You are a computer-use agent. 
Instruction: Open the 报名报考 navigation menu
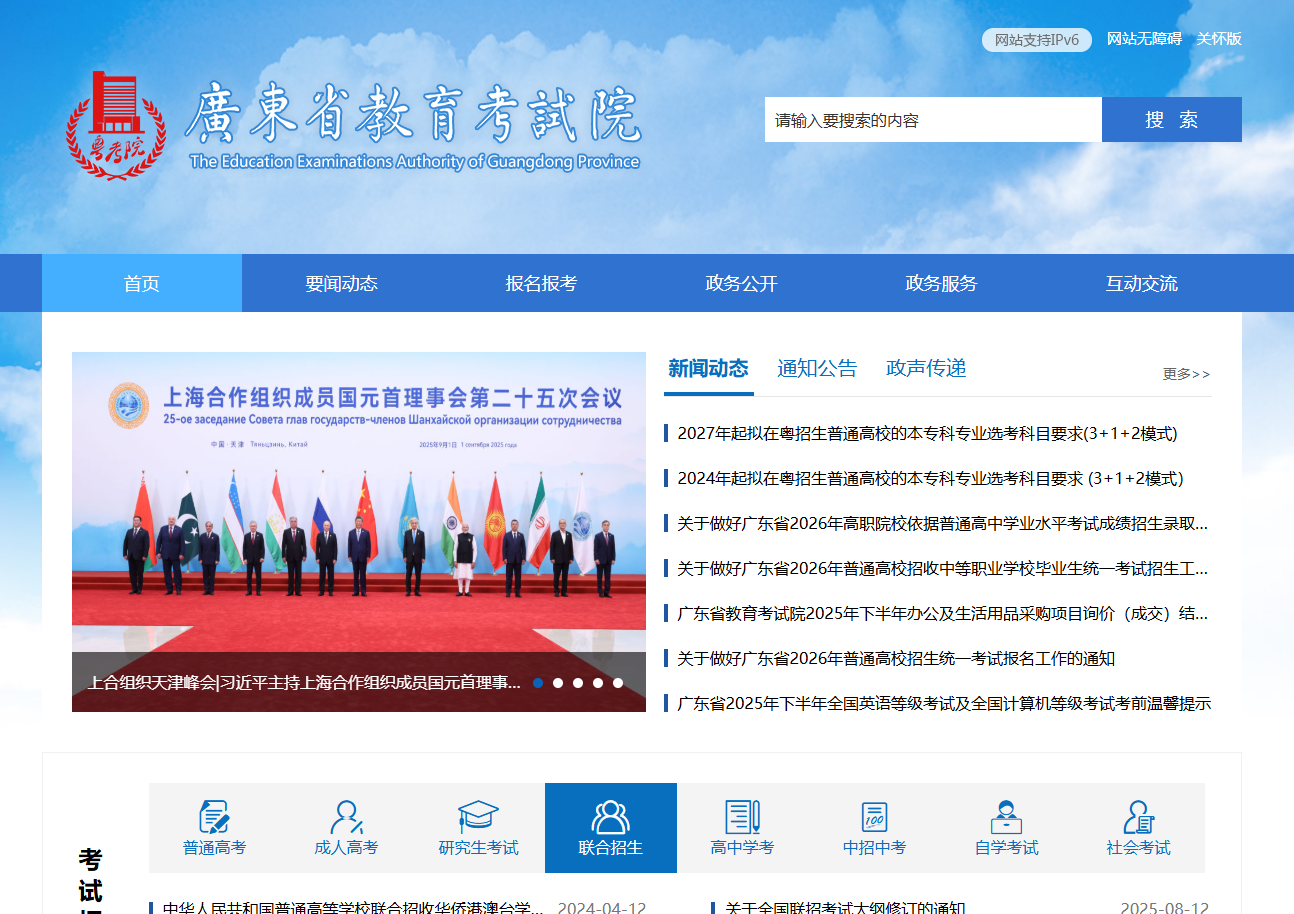pyautogui.click(x=541, y=283)
